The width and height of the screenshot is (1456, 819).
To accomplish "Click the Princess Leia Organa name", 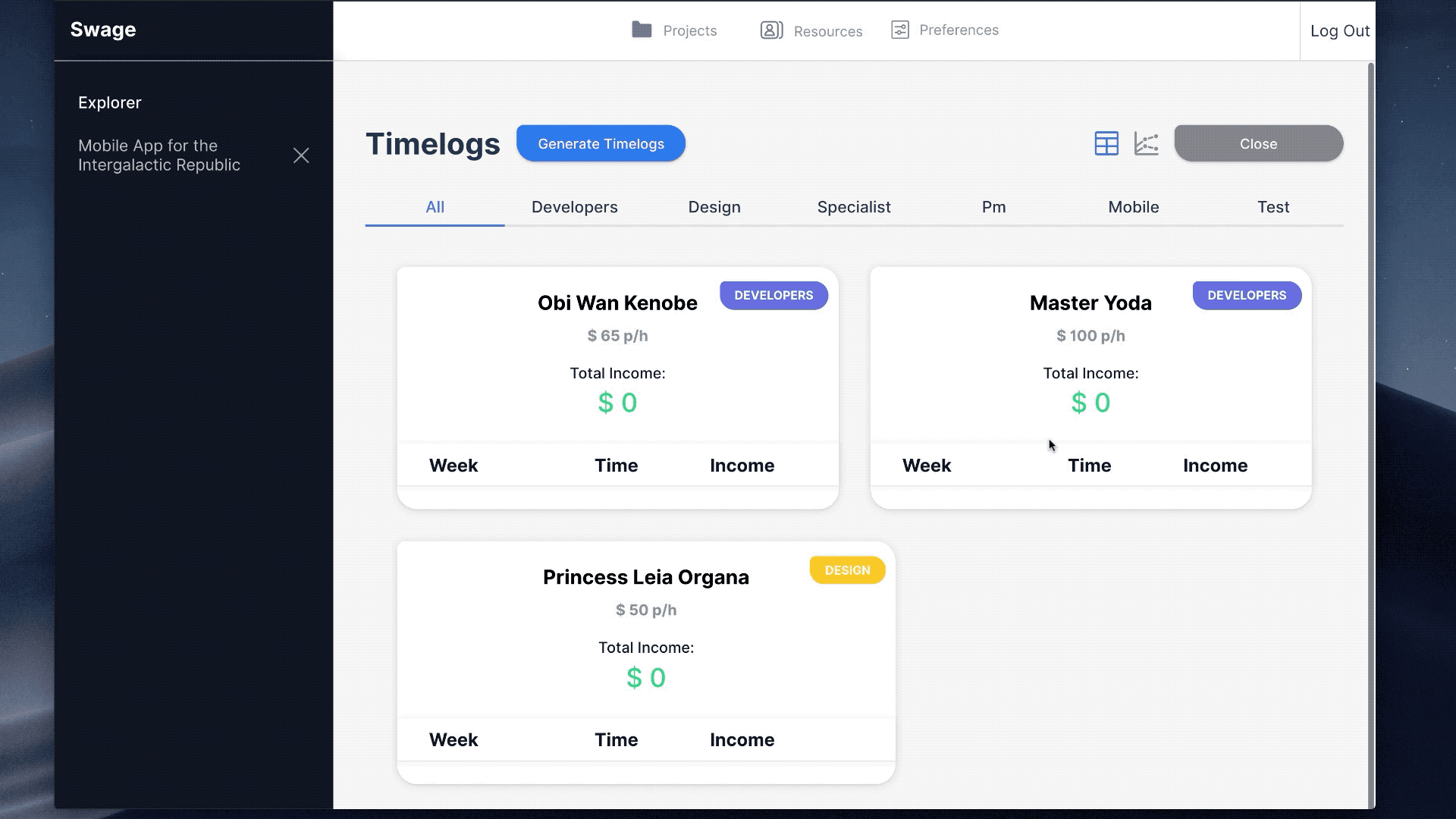I will click(646, 577).
